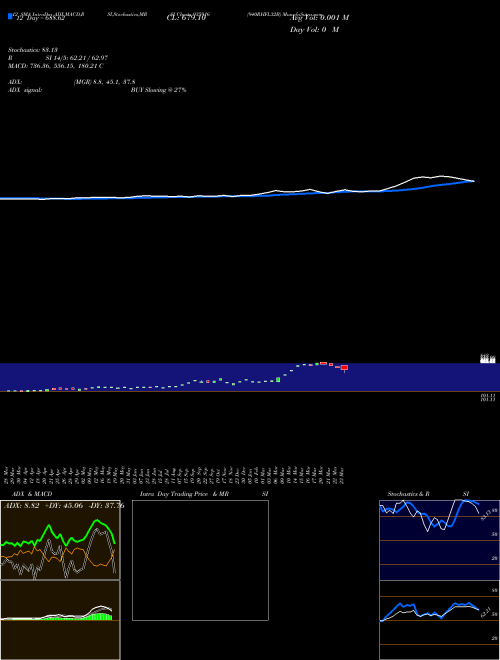
Task: Click the ADX chart with green +DY line
Action: click(60, 540)
